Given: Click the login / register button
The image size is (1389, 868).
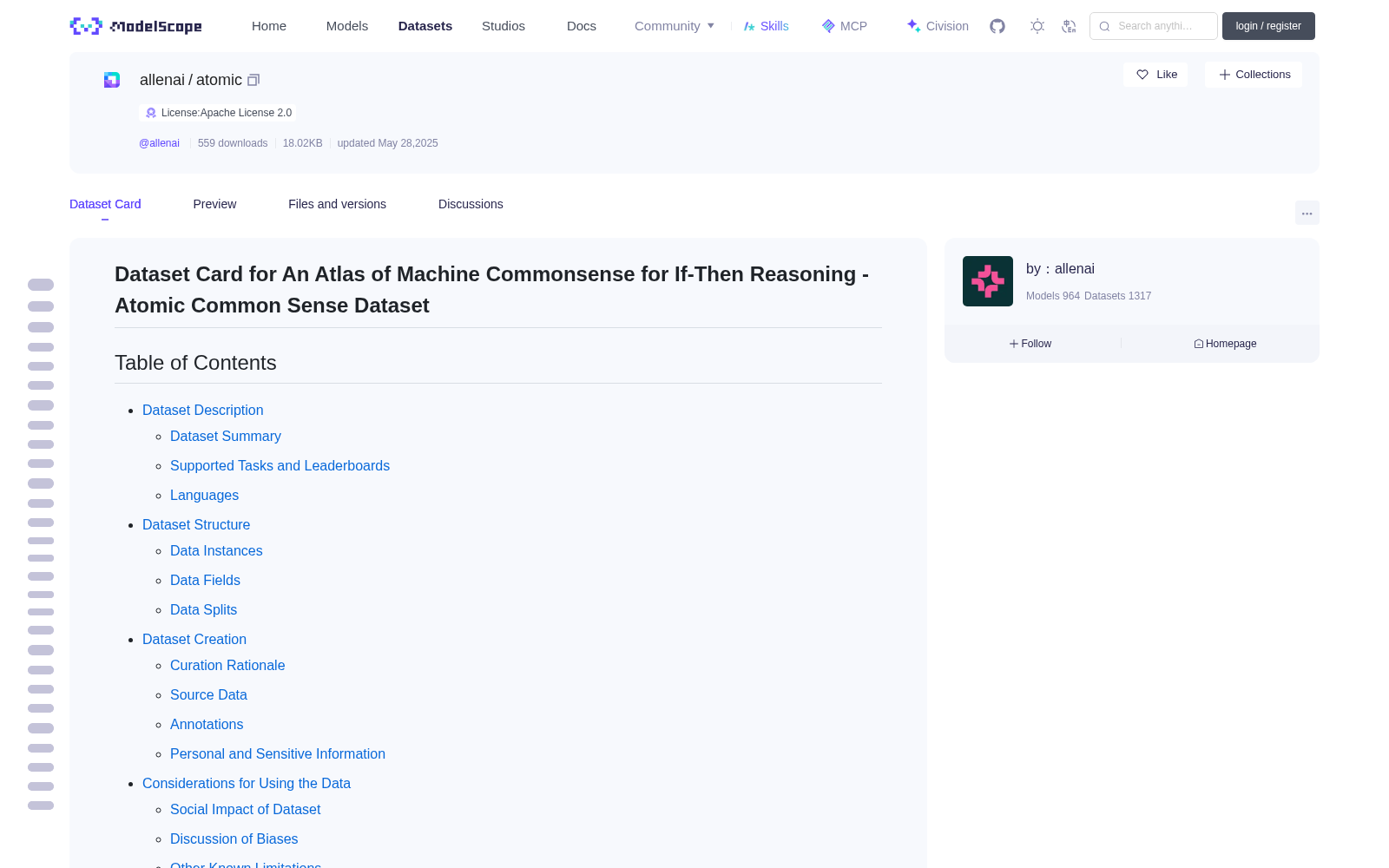Looking at the screenshot, I should (1268, 26).
